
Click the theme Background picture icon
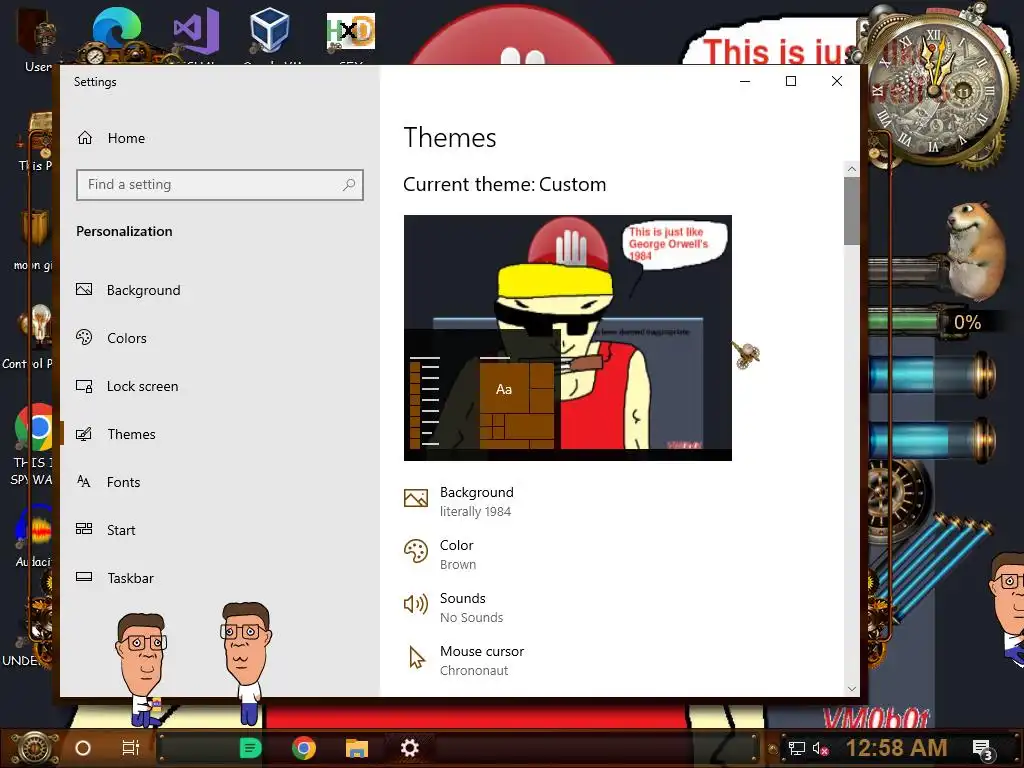pyautogui.click(x=416, y=498)
